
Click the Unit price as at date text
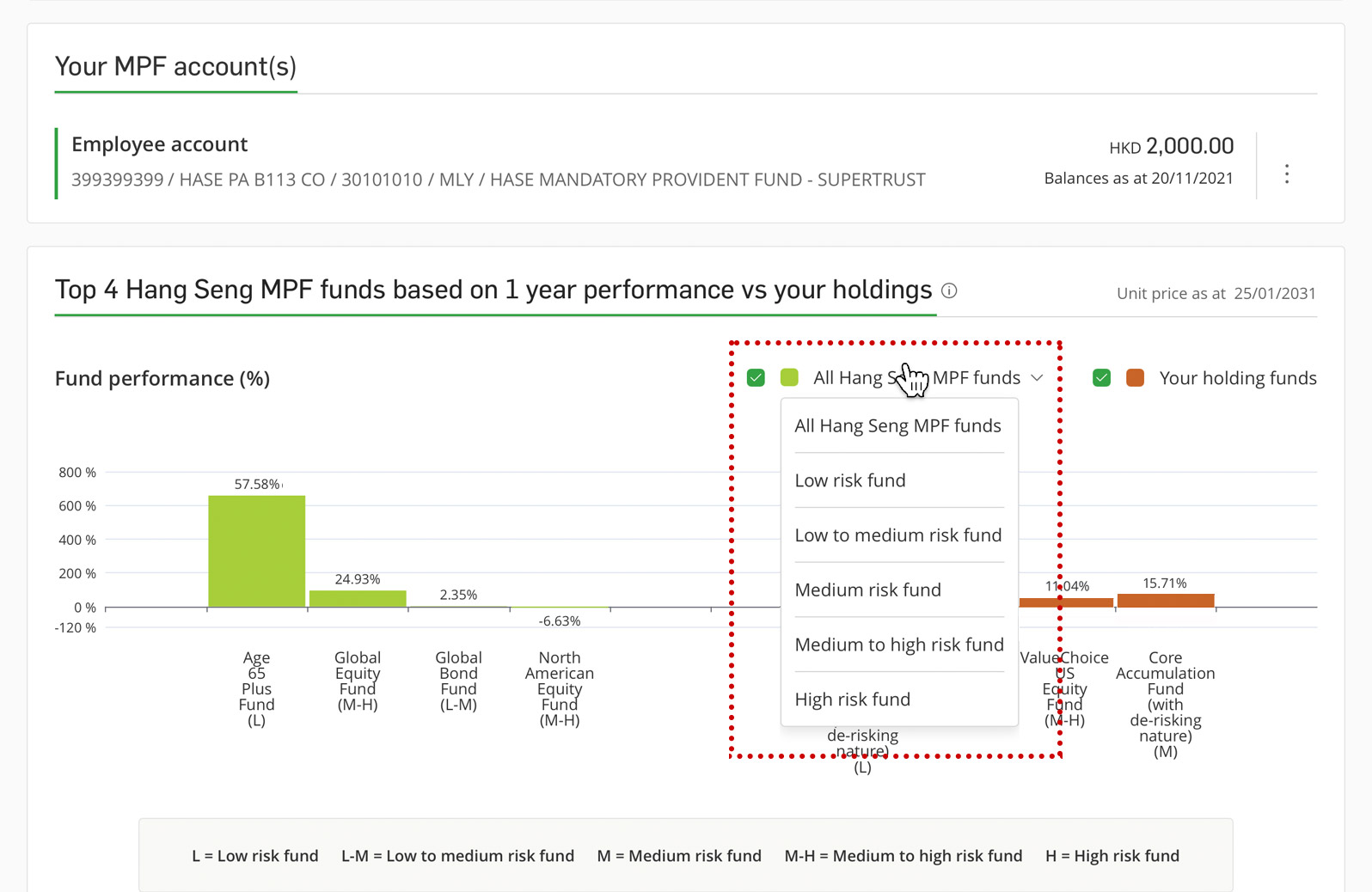[x=1216, y=294]
